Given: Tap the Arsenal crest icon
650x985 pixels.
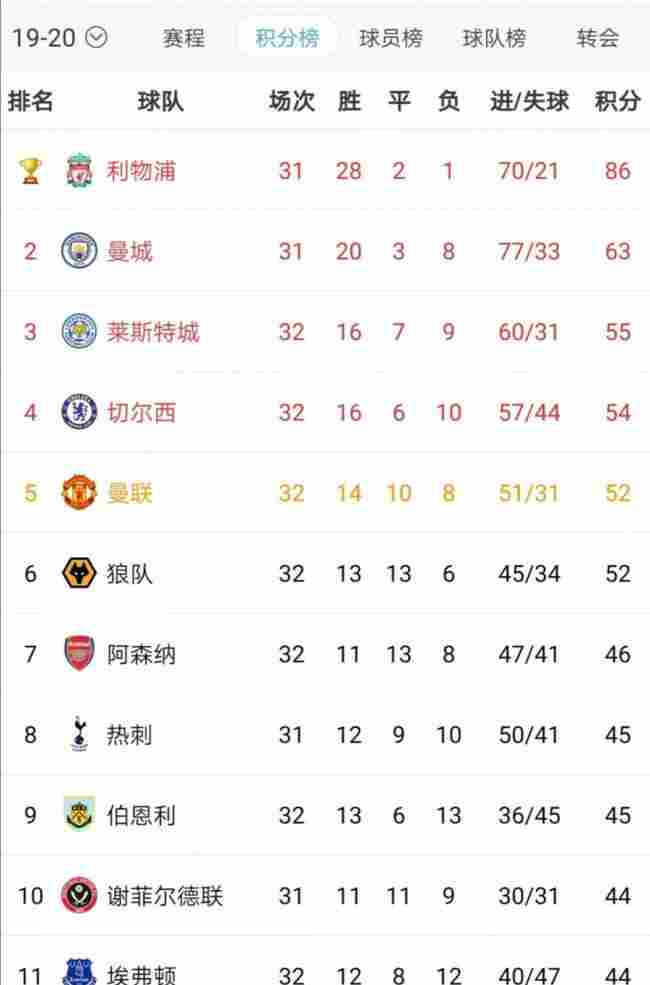Looking at the screenshot, I should (x=79, y=653).
